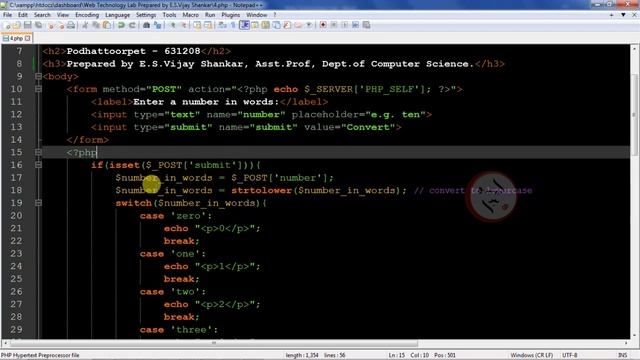
Task: Click "PHP Hypertext Preprocessor file" in the status bar
Action: (40, 355)
